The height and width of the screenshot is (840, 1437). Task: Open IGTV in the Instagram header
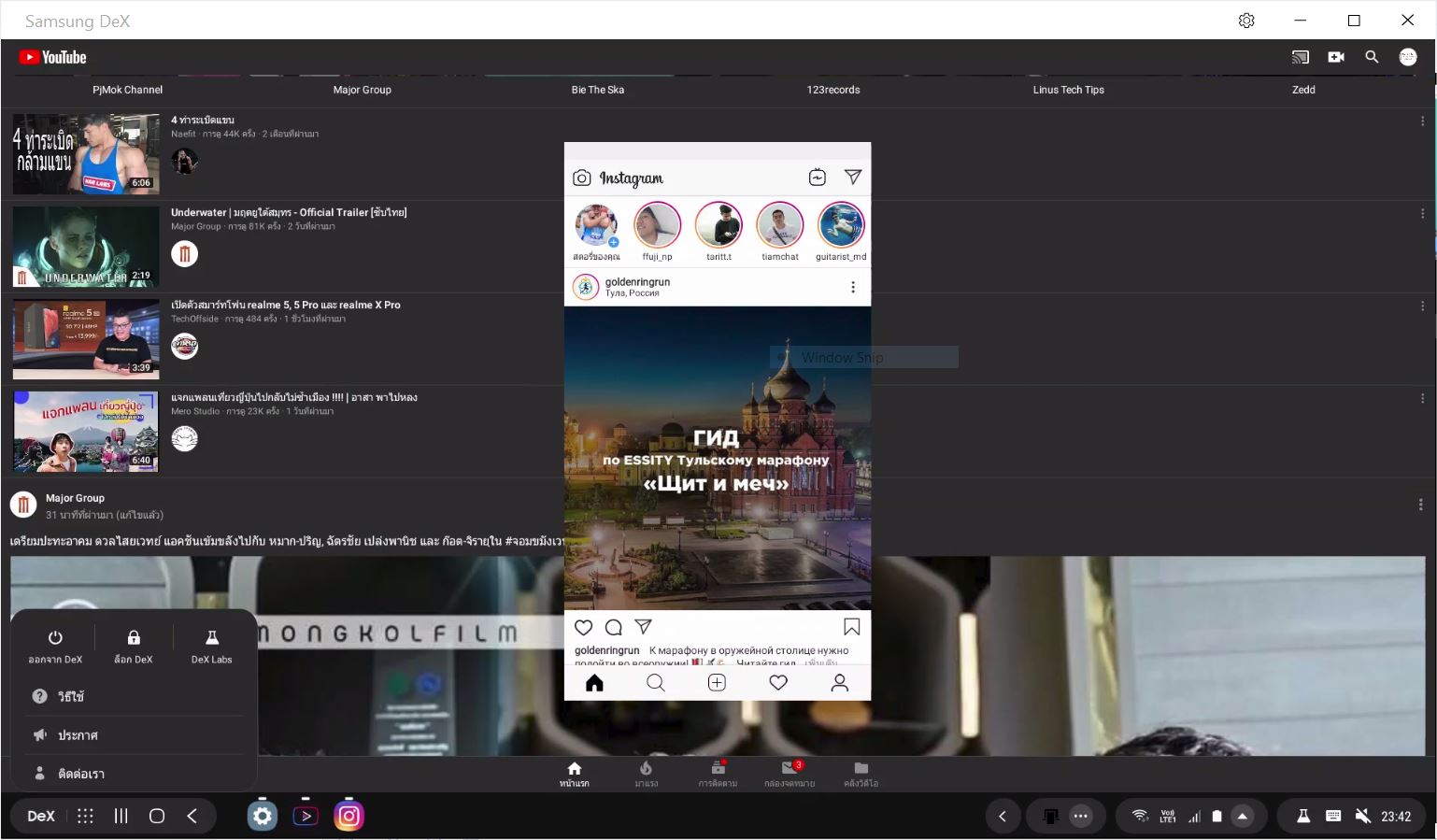tap(818, 178)
